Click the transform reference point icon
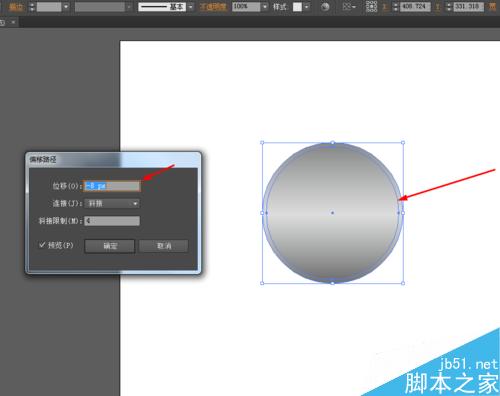The image size is (500, 396). pos(371,7)
